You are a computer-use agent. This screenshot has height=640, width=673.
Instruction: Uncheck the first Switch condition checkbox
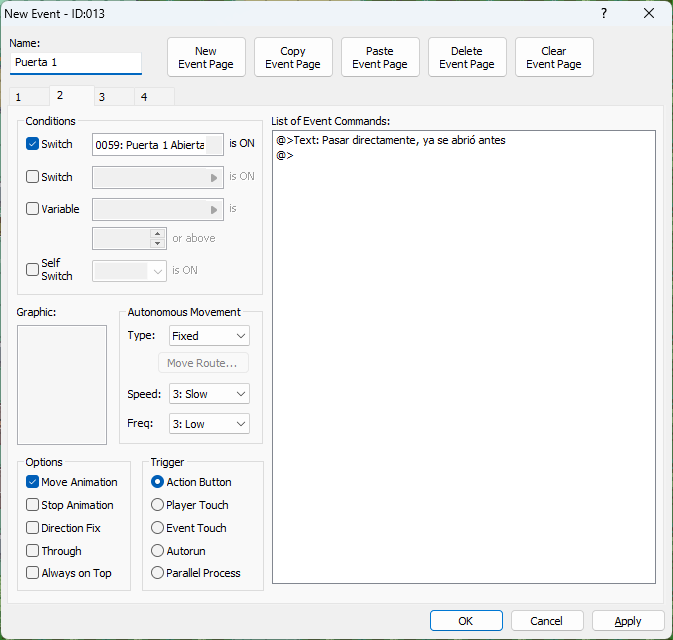coord(33,144)
